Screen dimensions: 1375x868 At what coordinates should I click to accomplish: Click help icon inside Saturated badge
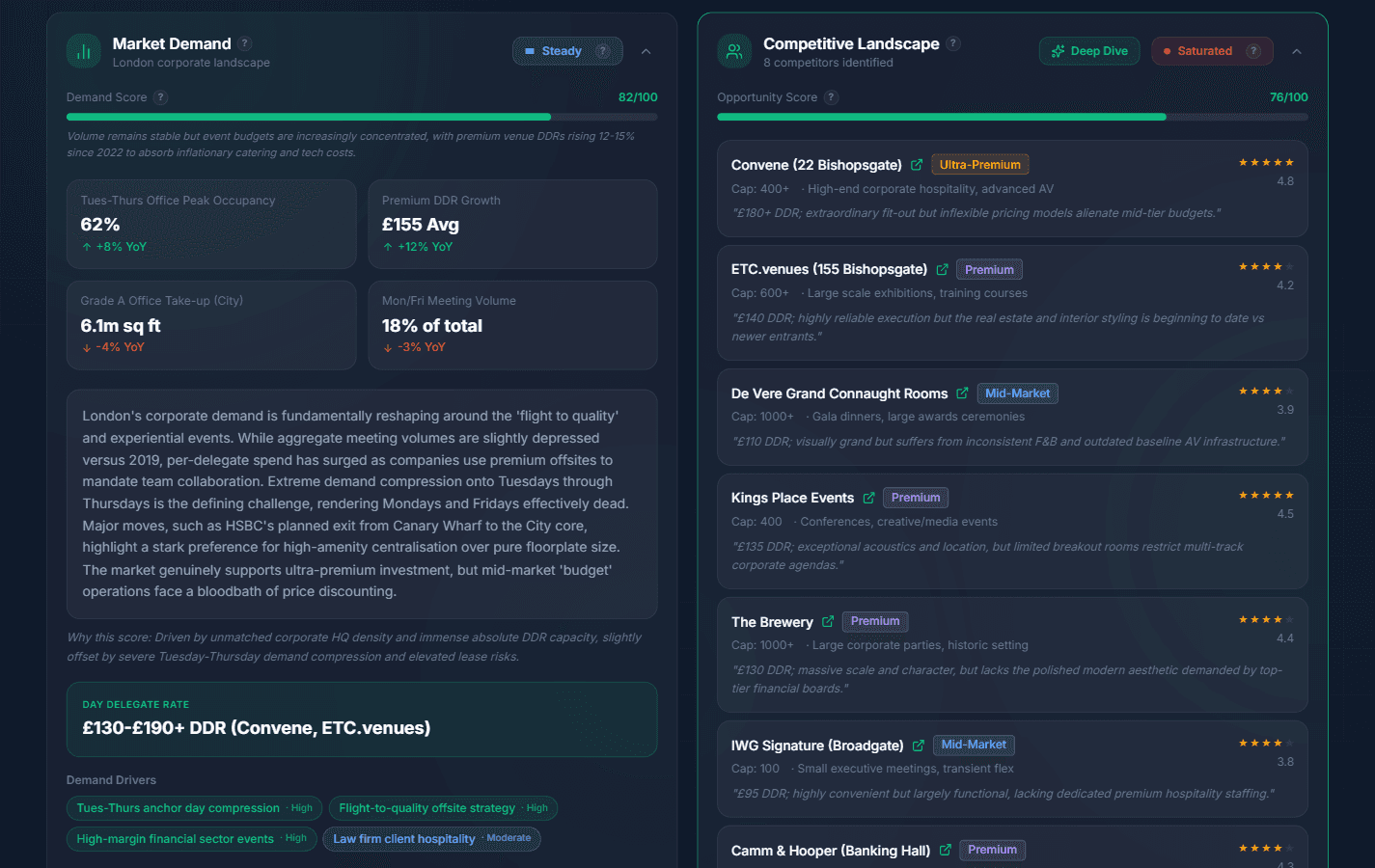(1253, 51)
